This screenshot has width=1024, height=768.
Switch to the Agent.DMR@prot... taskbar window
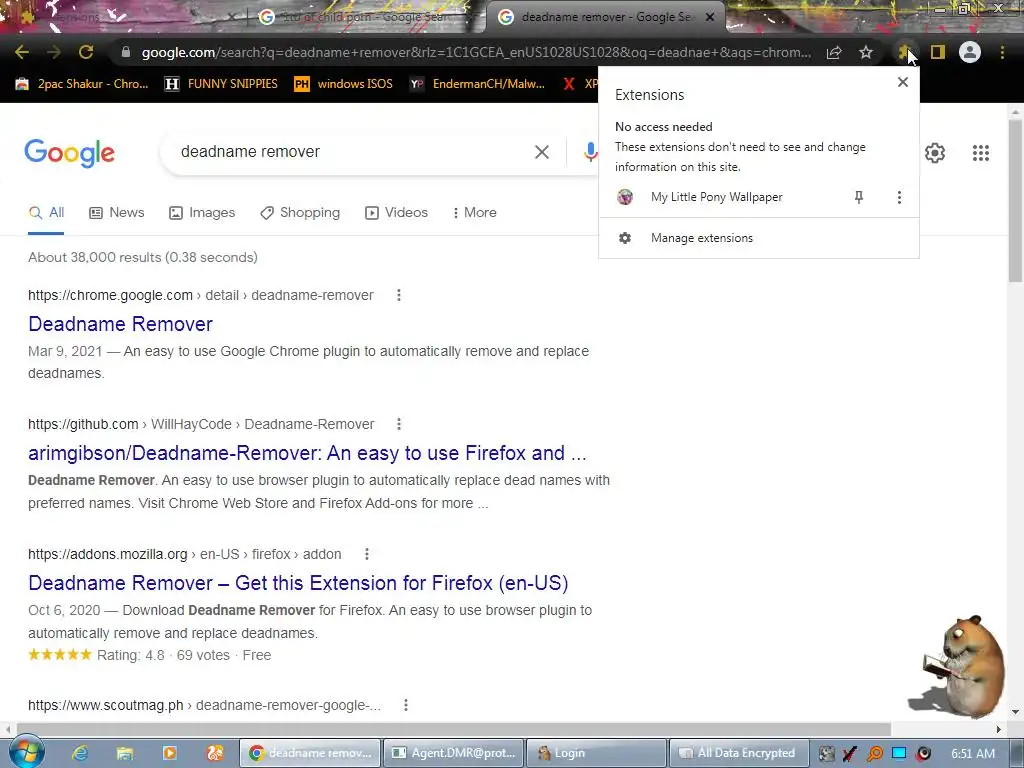coord(453,753)
